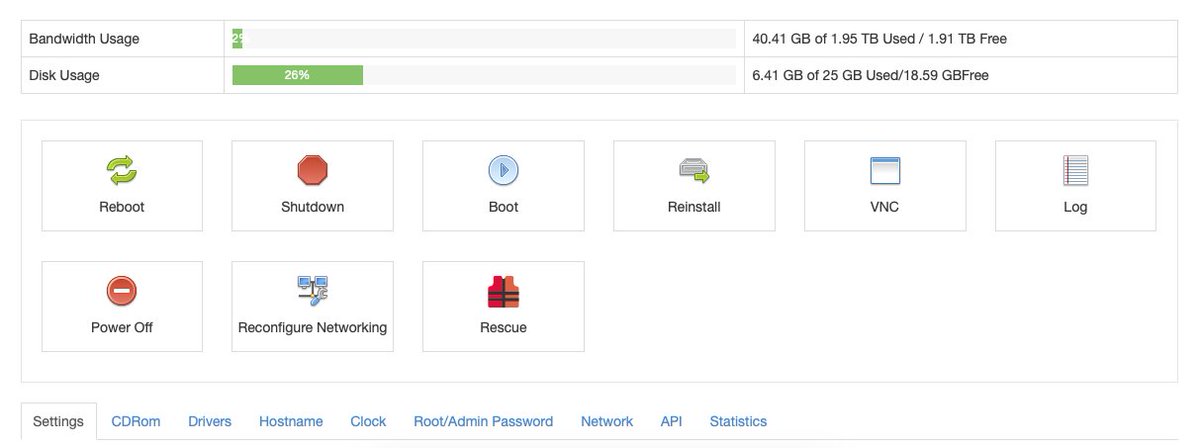1200x448 pixels.
Task: Open the Statistics tab
Action: 738,421
